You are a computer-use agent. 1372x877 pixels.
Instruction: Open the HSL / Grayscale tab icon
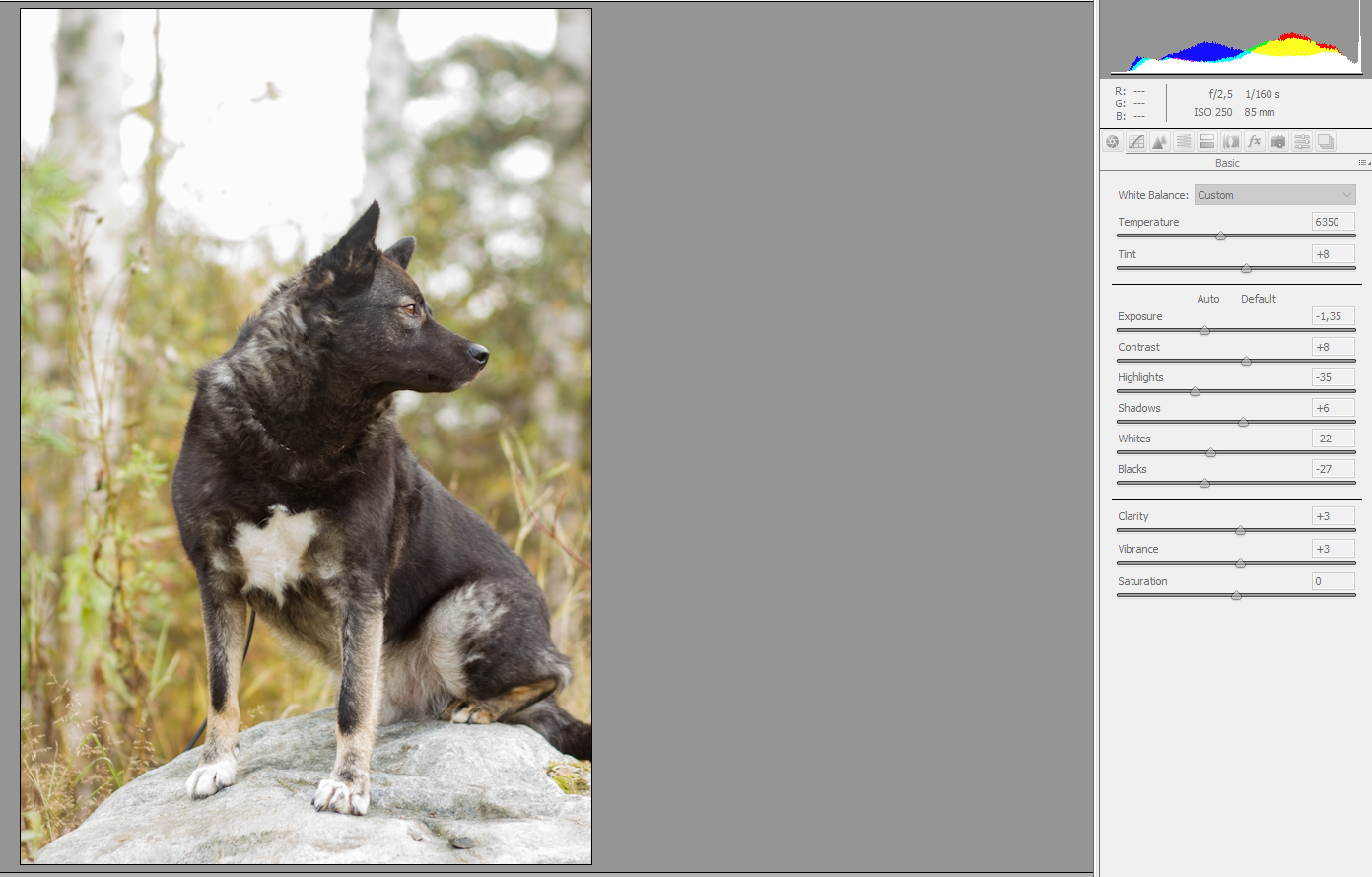click(1184, 142)
